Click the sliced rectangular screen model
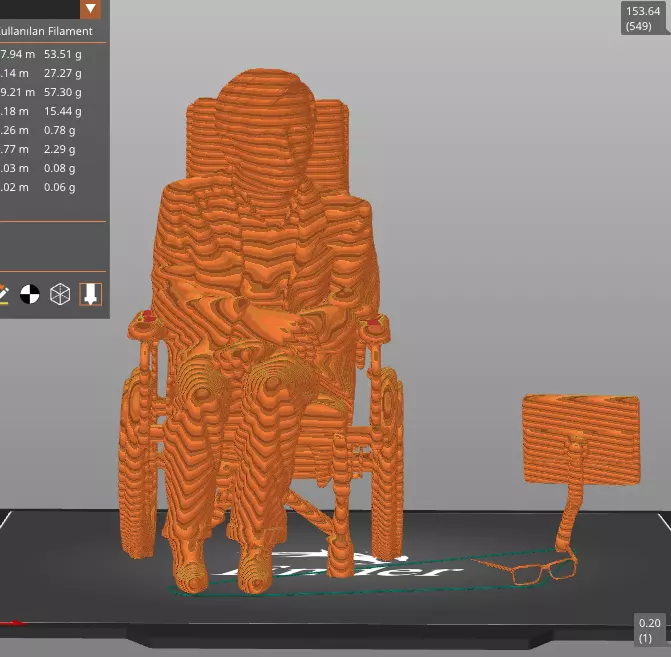Image resolution: width=671 pixels, height=657 pixels. tap(581, 439)
